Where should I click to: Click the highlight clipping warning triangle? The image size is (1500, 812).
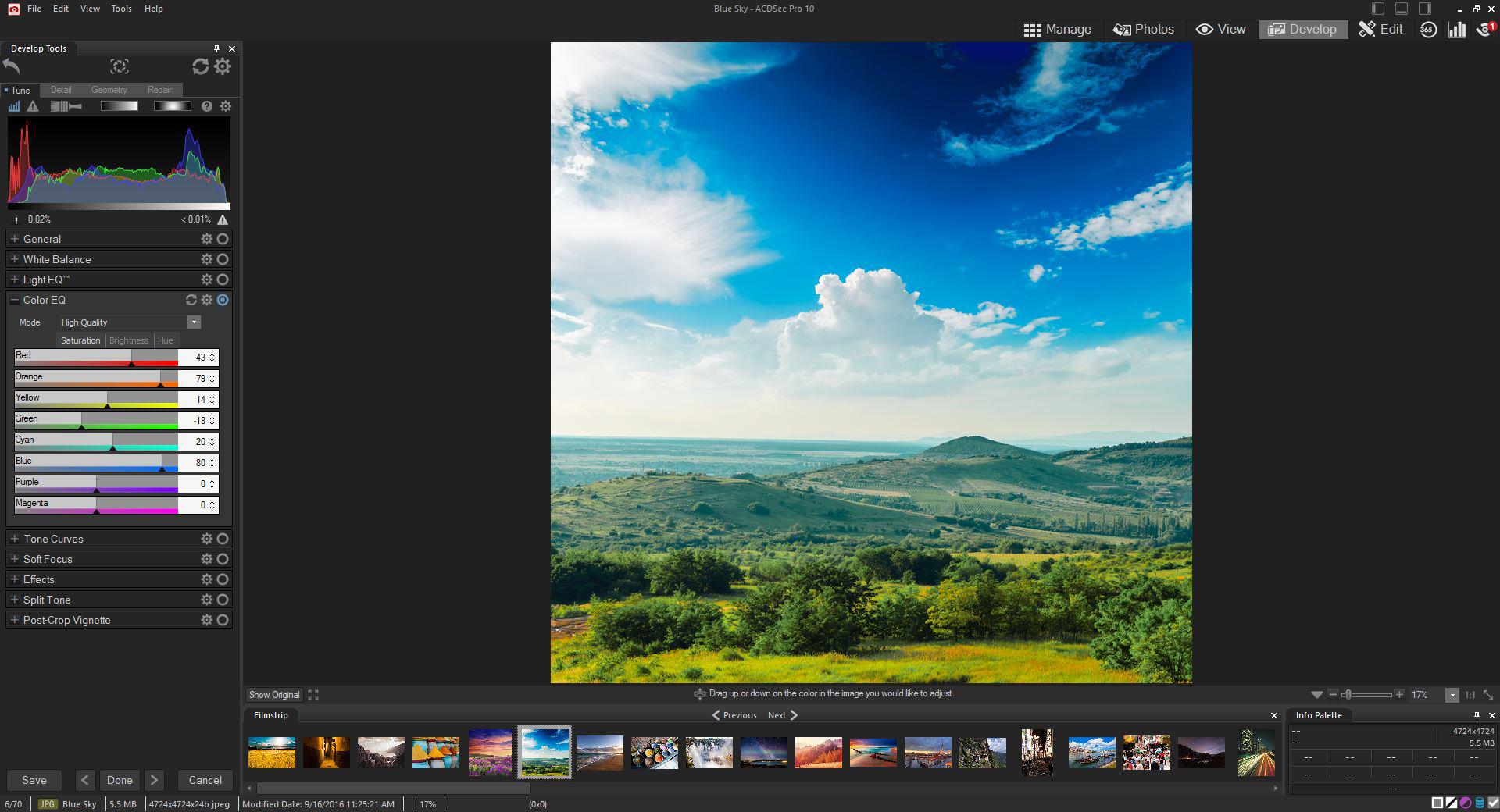click(x=223, y=220)
